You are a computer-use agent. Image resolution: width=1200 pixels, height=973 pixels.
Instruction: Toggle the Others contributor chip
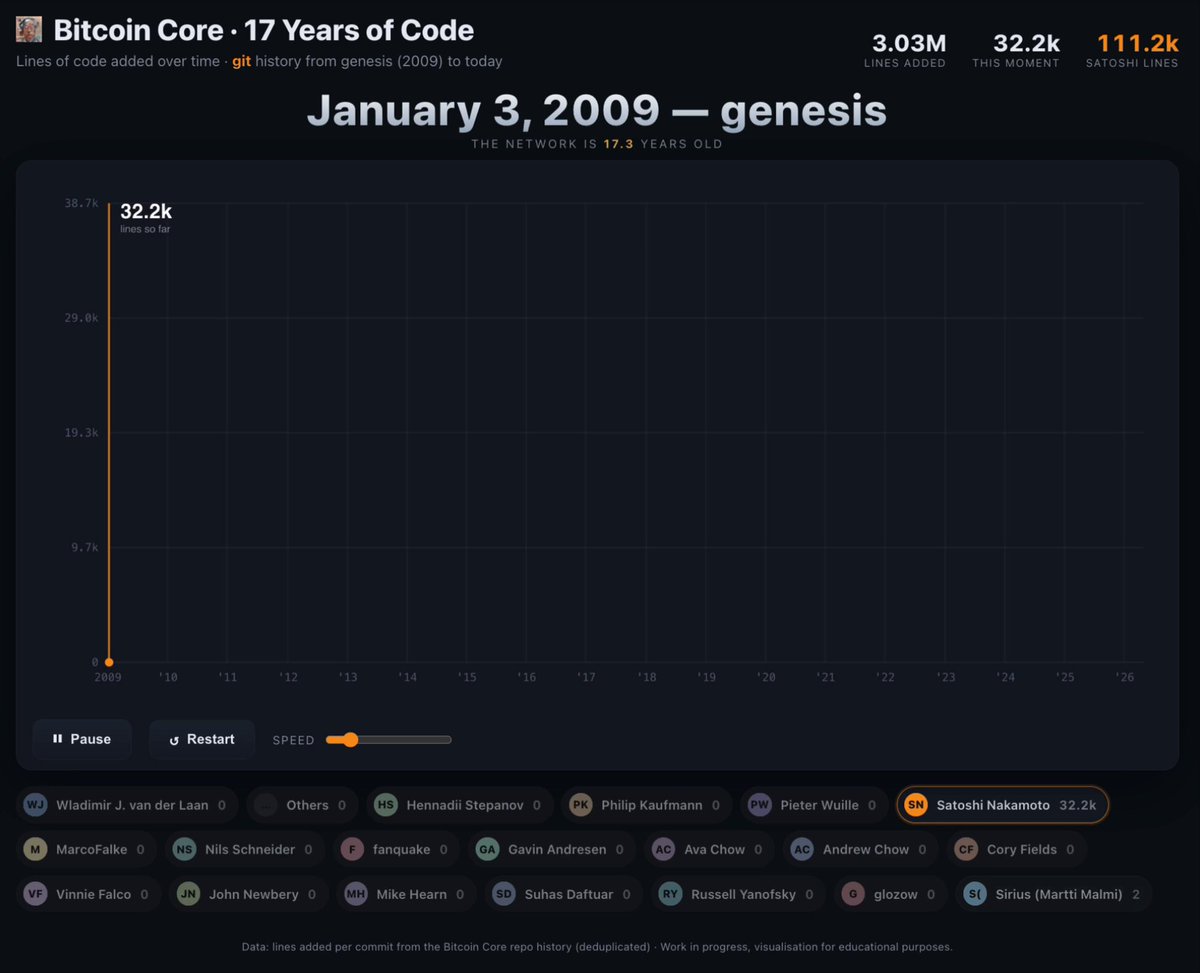(x=303, y=805)
